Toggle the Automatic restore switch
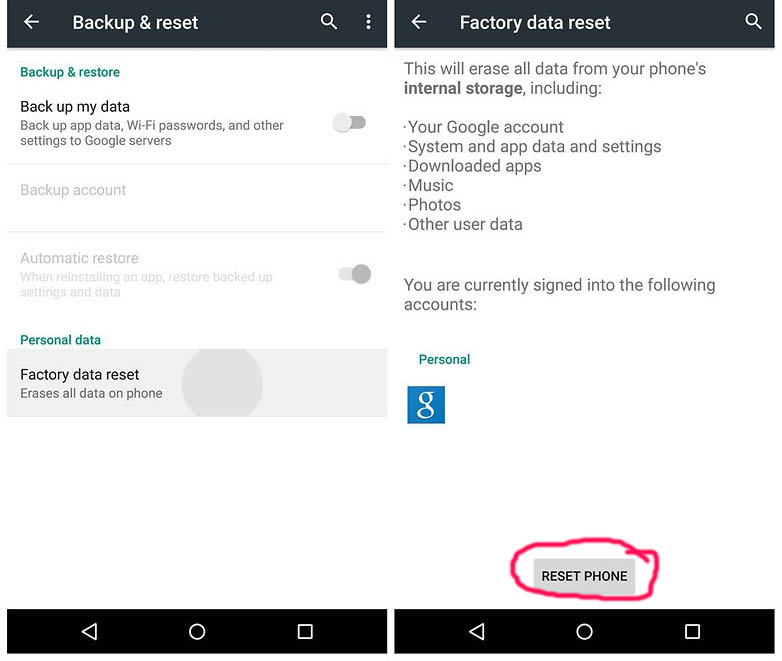This screenshot has height=661, width=782. click(355, 274)
